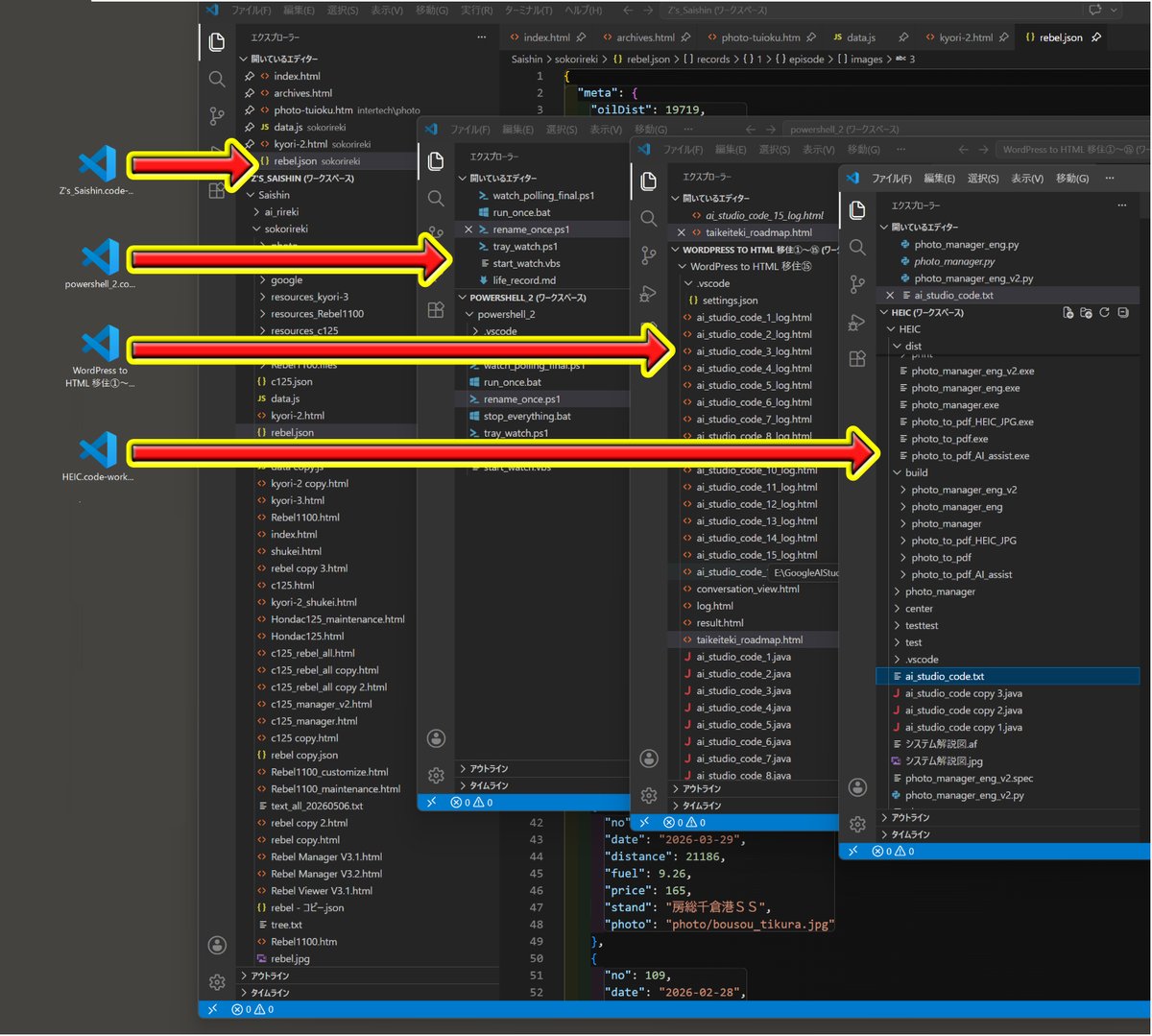This screenshot has width=1152, height=1036.
Task: Open ヘルプ(H) menu in Z's Saishin window
Action: pos(582,11)
